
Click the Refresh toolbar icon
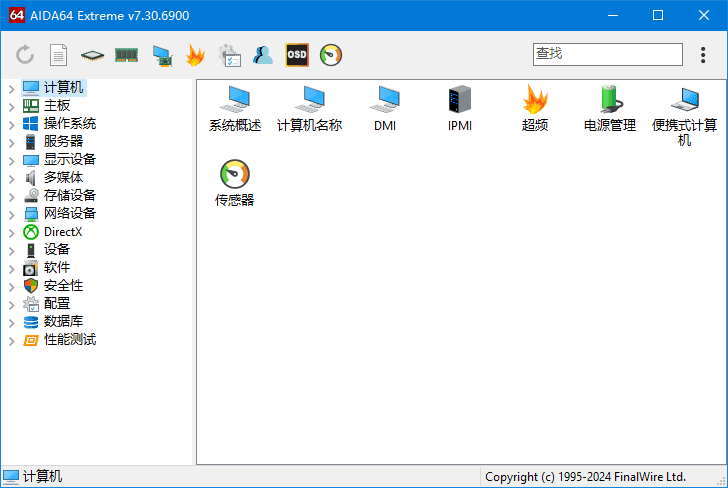[x=25, y=55]
